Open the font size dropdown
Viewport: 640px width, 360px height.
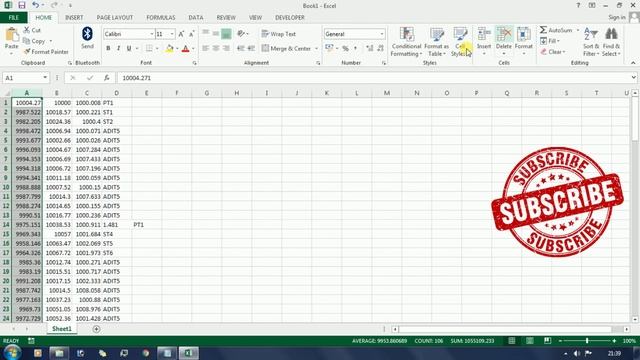pyautogui.click(x=172, y=34)
